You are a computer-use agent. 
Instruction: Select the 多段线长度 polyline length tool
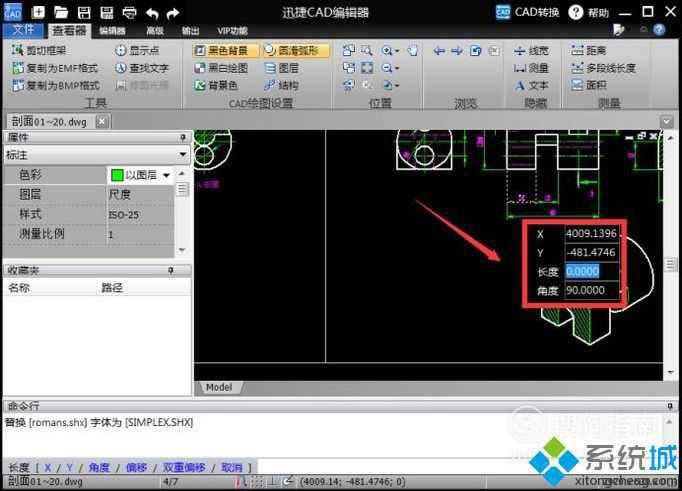coord(603,68)
